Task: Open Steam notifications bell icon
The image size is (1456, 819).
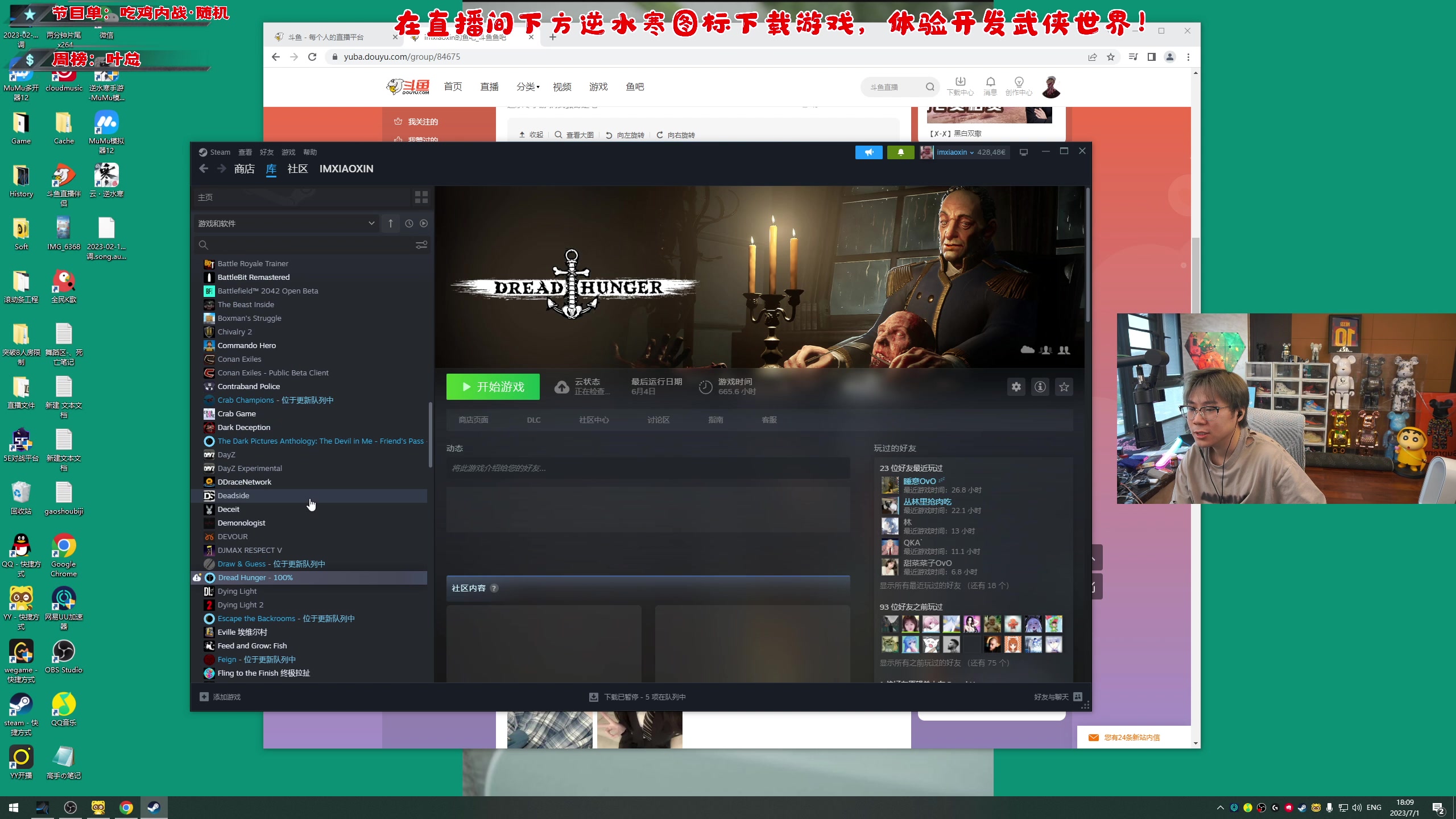Action: point(900,152)
